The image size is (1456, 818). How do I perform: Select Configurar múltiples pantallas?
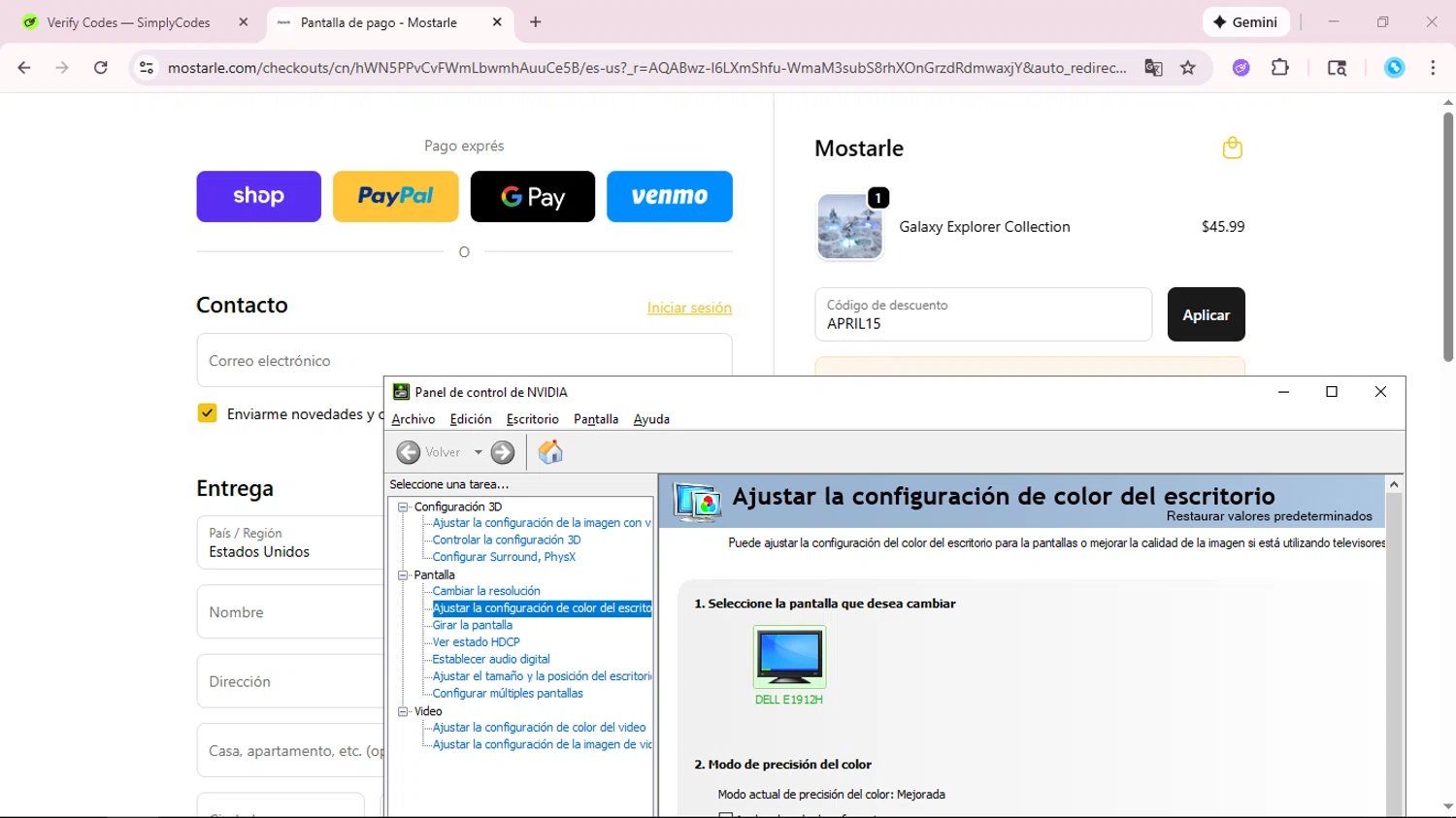tap(508, 694)
